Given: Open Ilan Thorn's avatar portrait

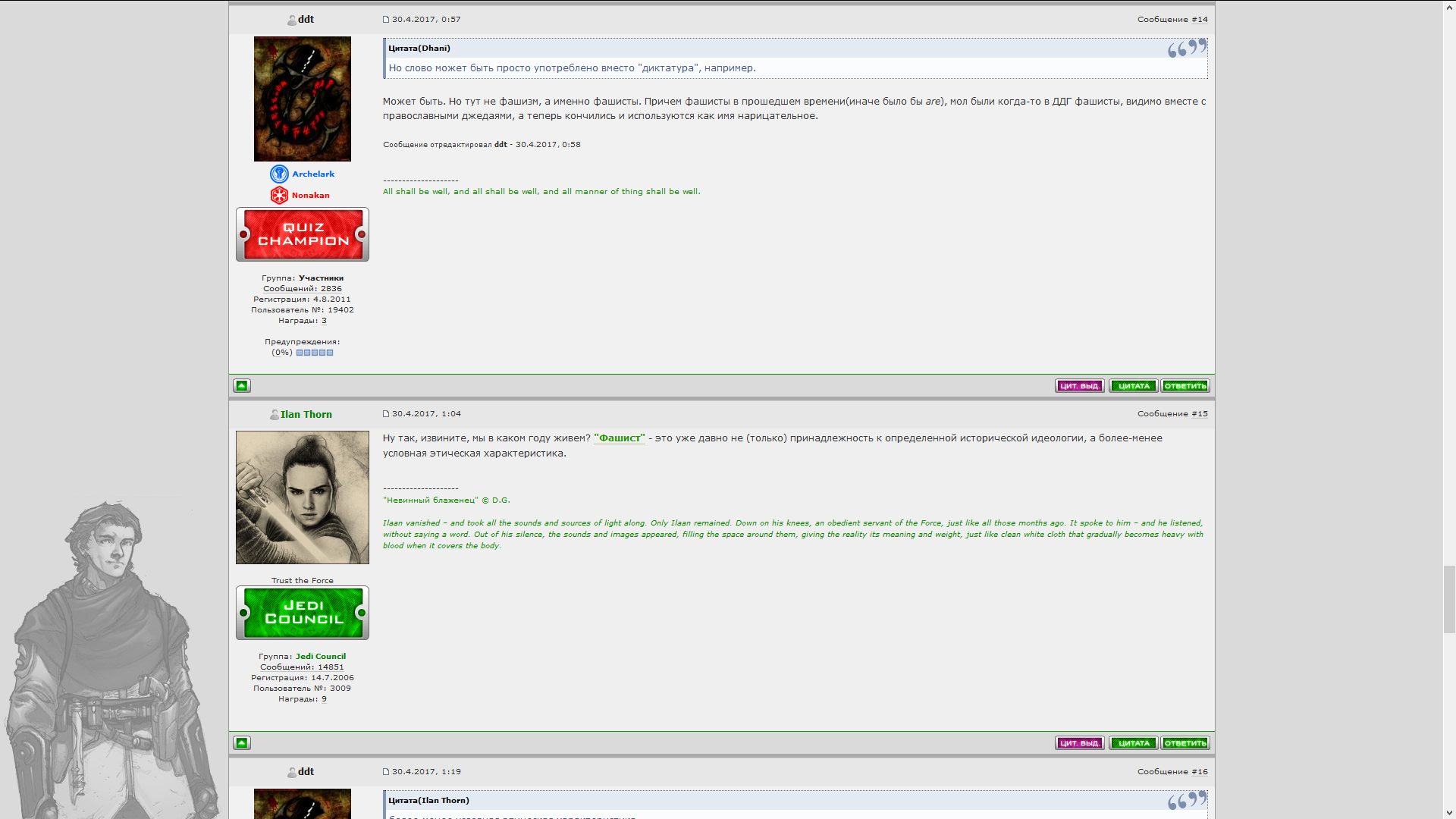Looking at the screenshot, I should 303,497.
